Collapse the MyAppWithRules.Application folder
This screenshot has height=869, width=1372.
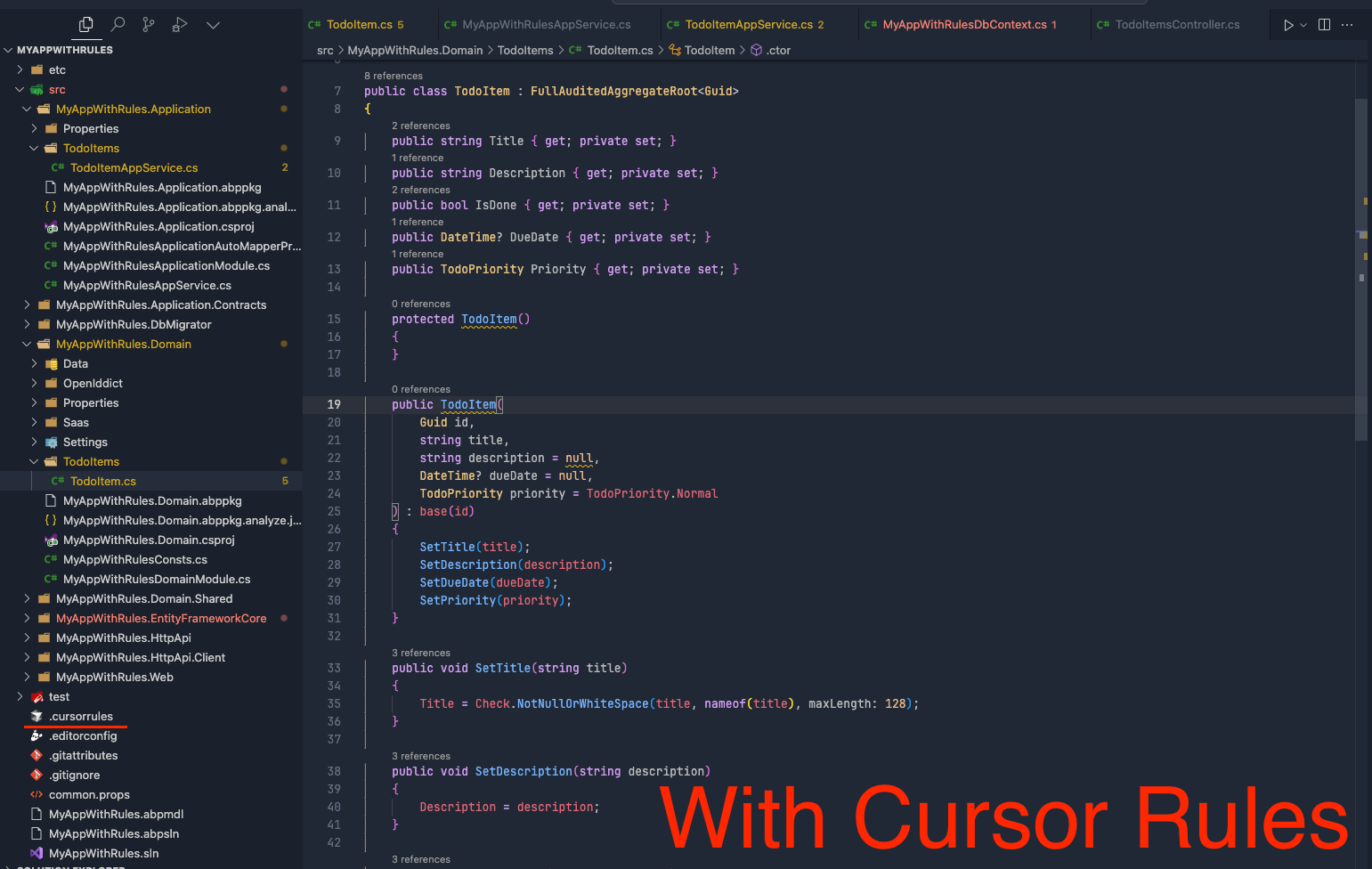tap(27, 109)
